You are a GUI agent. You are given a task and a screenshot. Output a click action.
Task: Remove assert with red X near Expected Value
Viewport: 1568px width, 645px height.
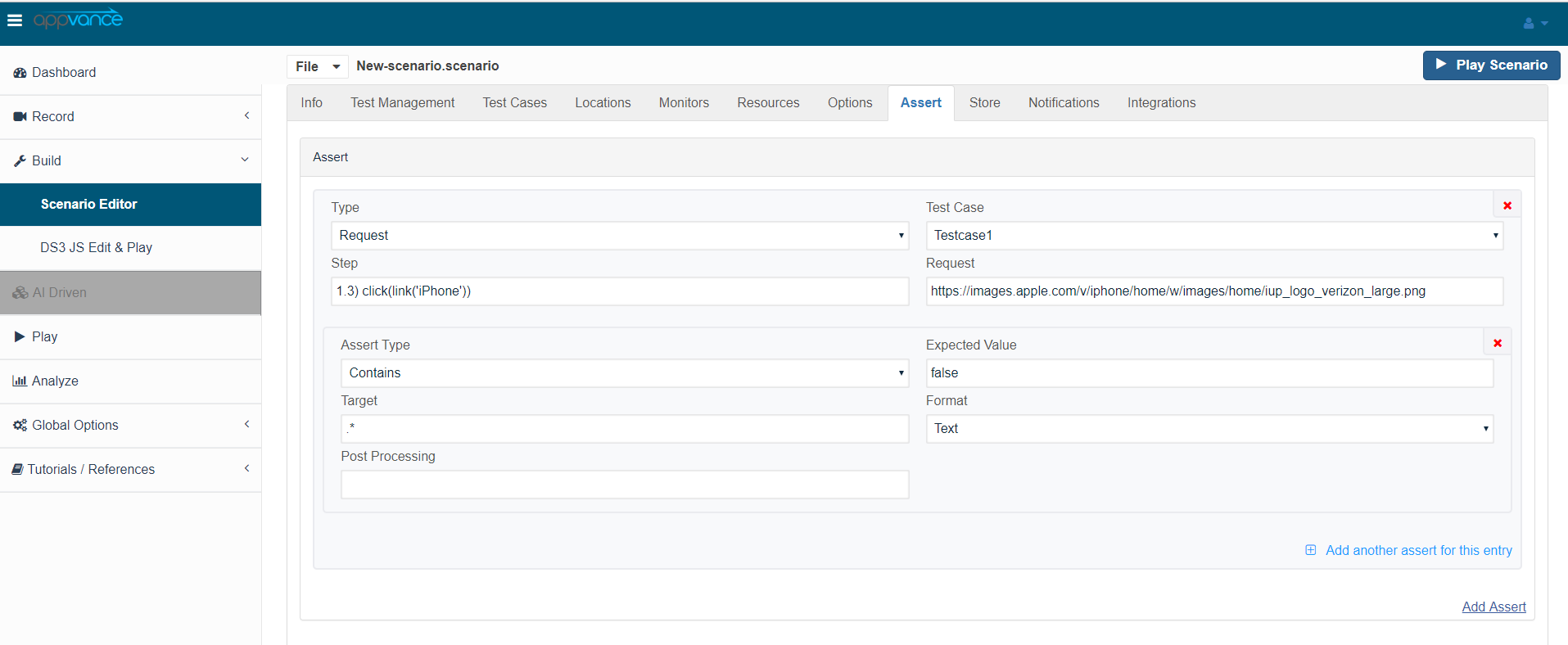(x=1497, y=343)
